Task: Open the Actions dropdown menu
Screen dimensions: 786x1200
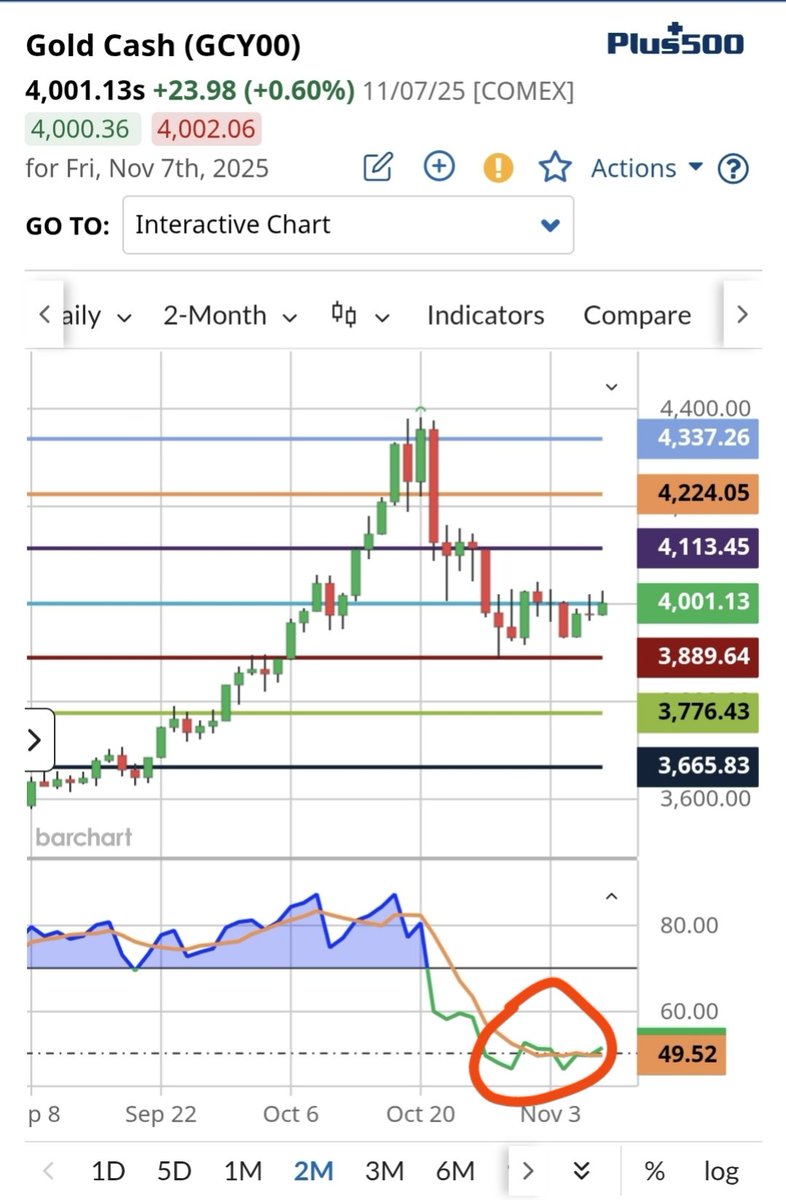Action: pyautogui.click(x=647, y=168)
